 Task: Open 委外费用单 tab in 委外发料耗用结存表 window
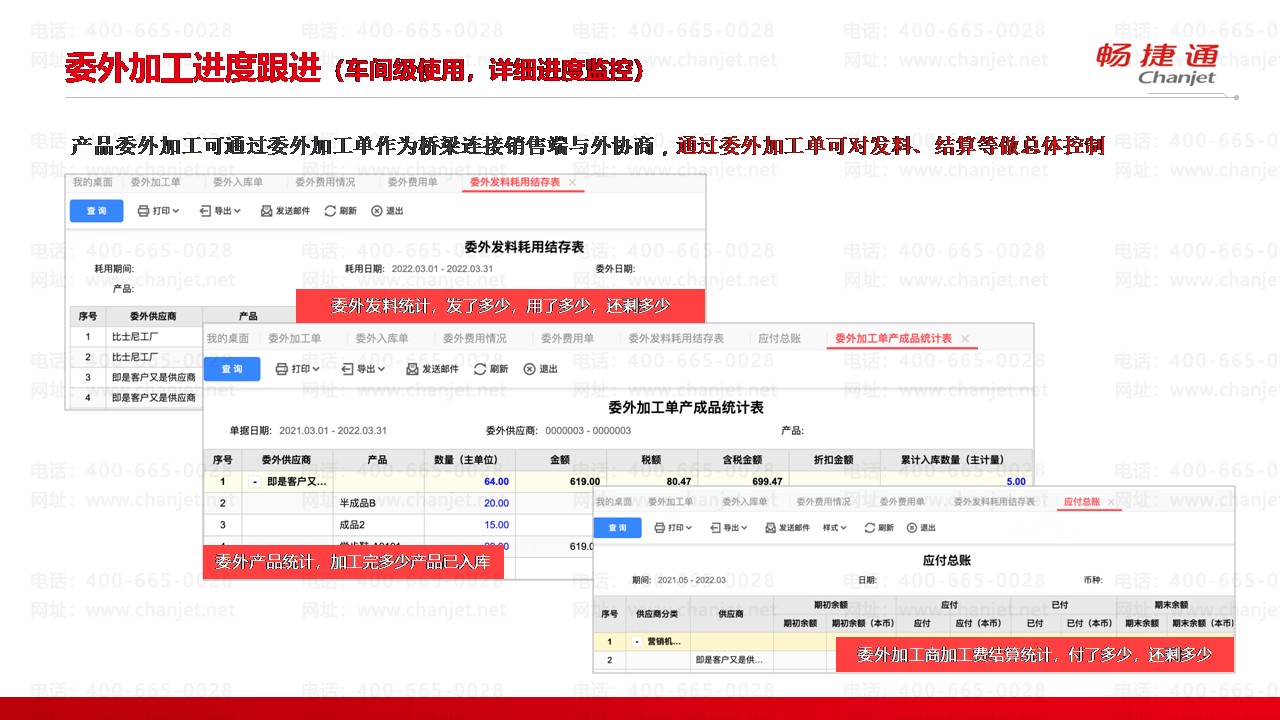click(413, 182)
